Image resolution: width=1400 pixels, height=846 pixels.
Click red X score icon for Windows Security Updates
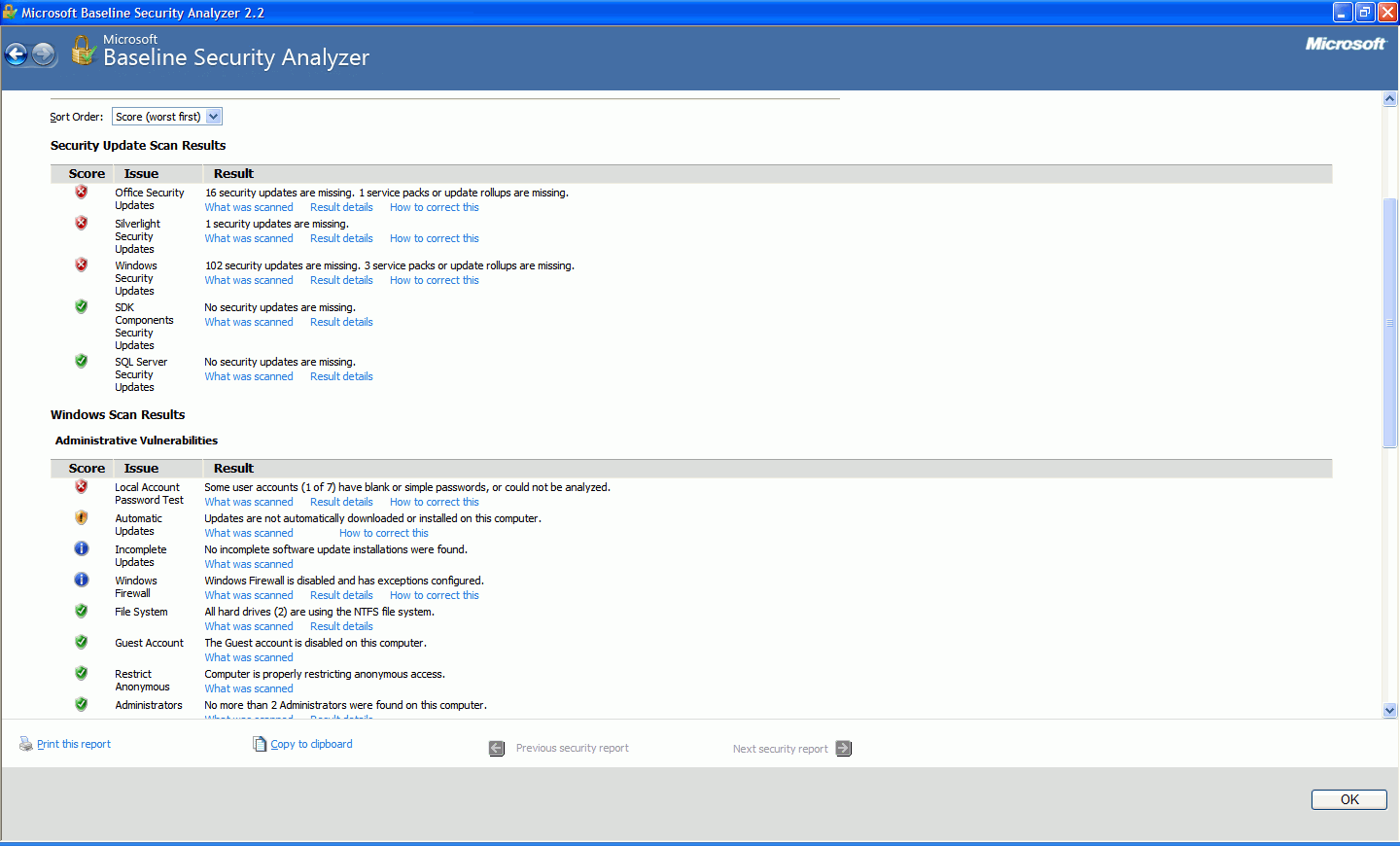point(82,264)
